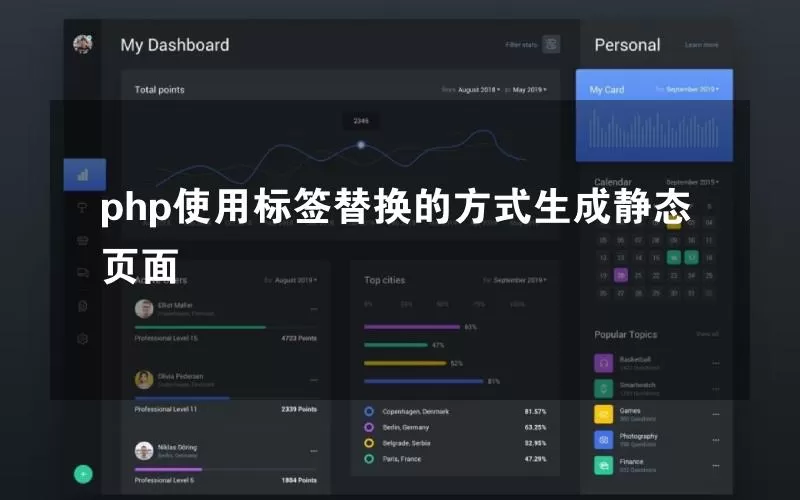Open the Calendar month dropdown

[692, 182]
